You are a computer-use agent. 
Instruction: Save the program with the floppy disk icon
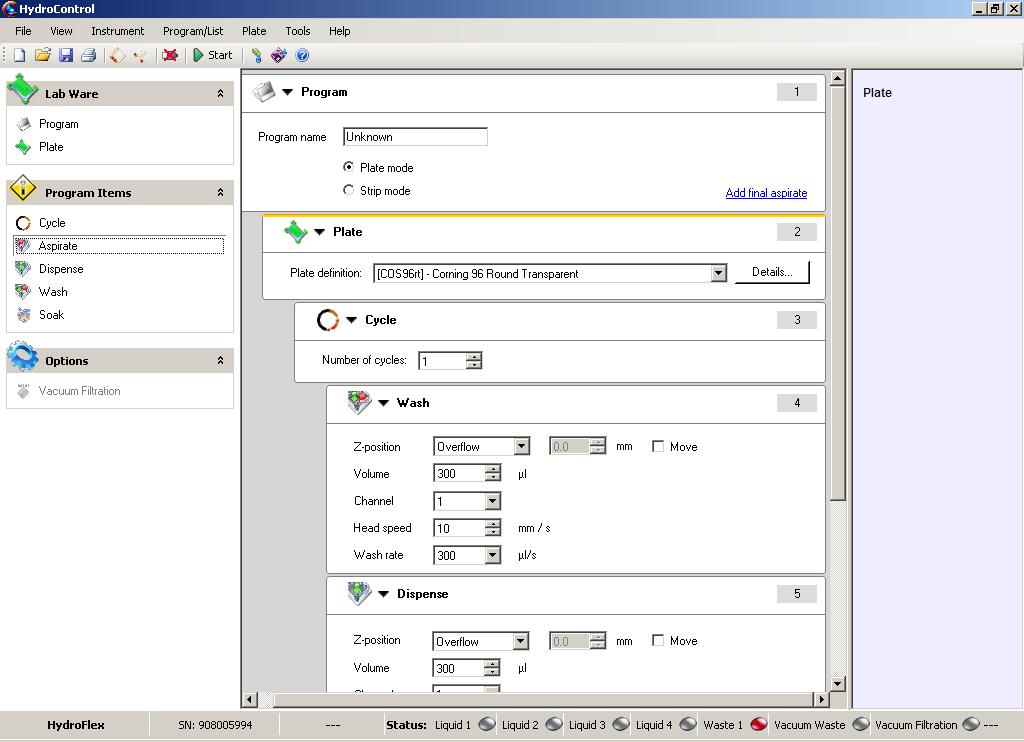point(66,56)
